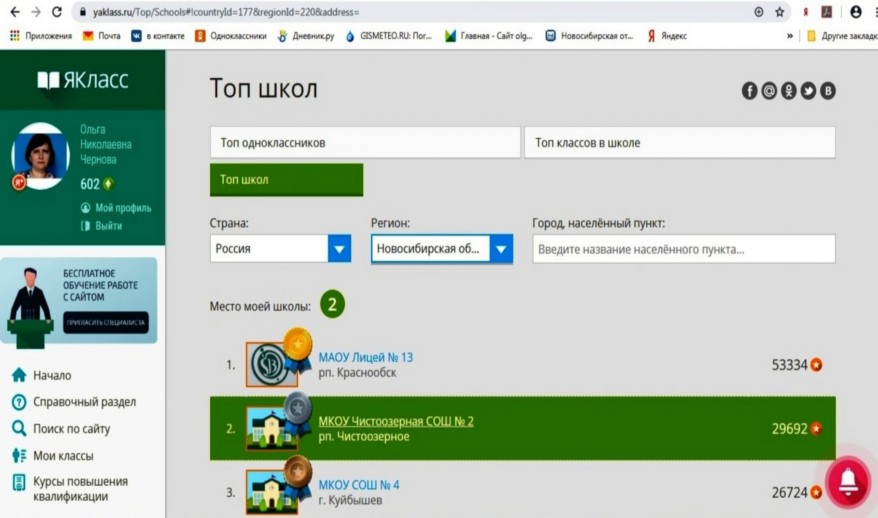Switch to Топ одноклассников tab
The width and height of the screenshot is (878, 518).
[x=365, y=142]
